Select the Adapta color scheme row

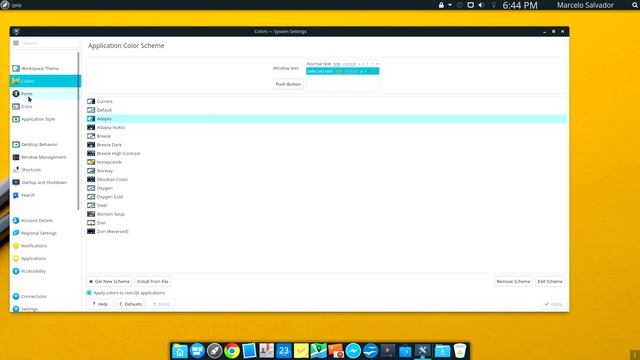(327, 119)
